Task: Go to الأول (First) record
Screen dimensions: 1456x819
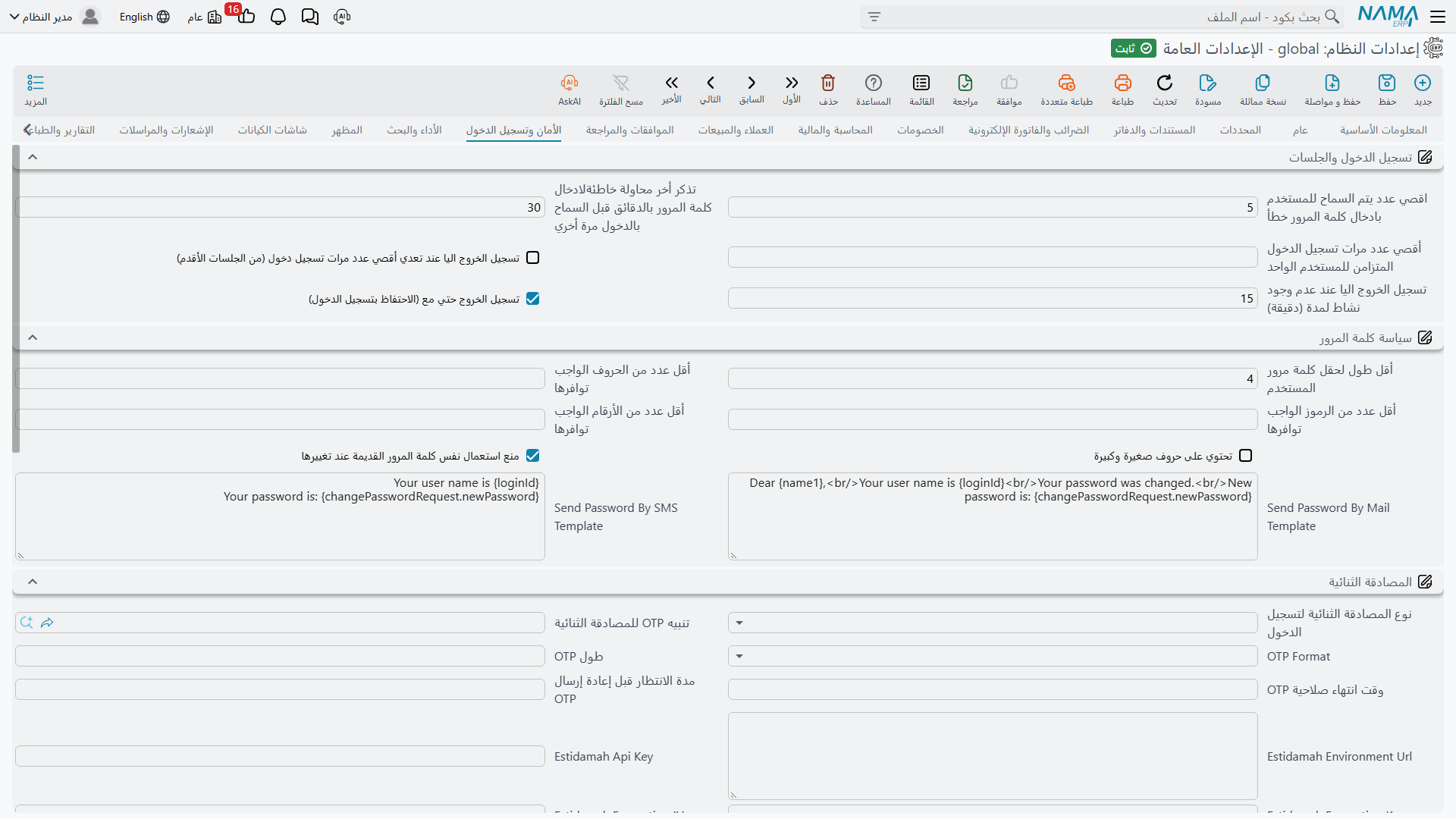Action: click(792, 83)
